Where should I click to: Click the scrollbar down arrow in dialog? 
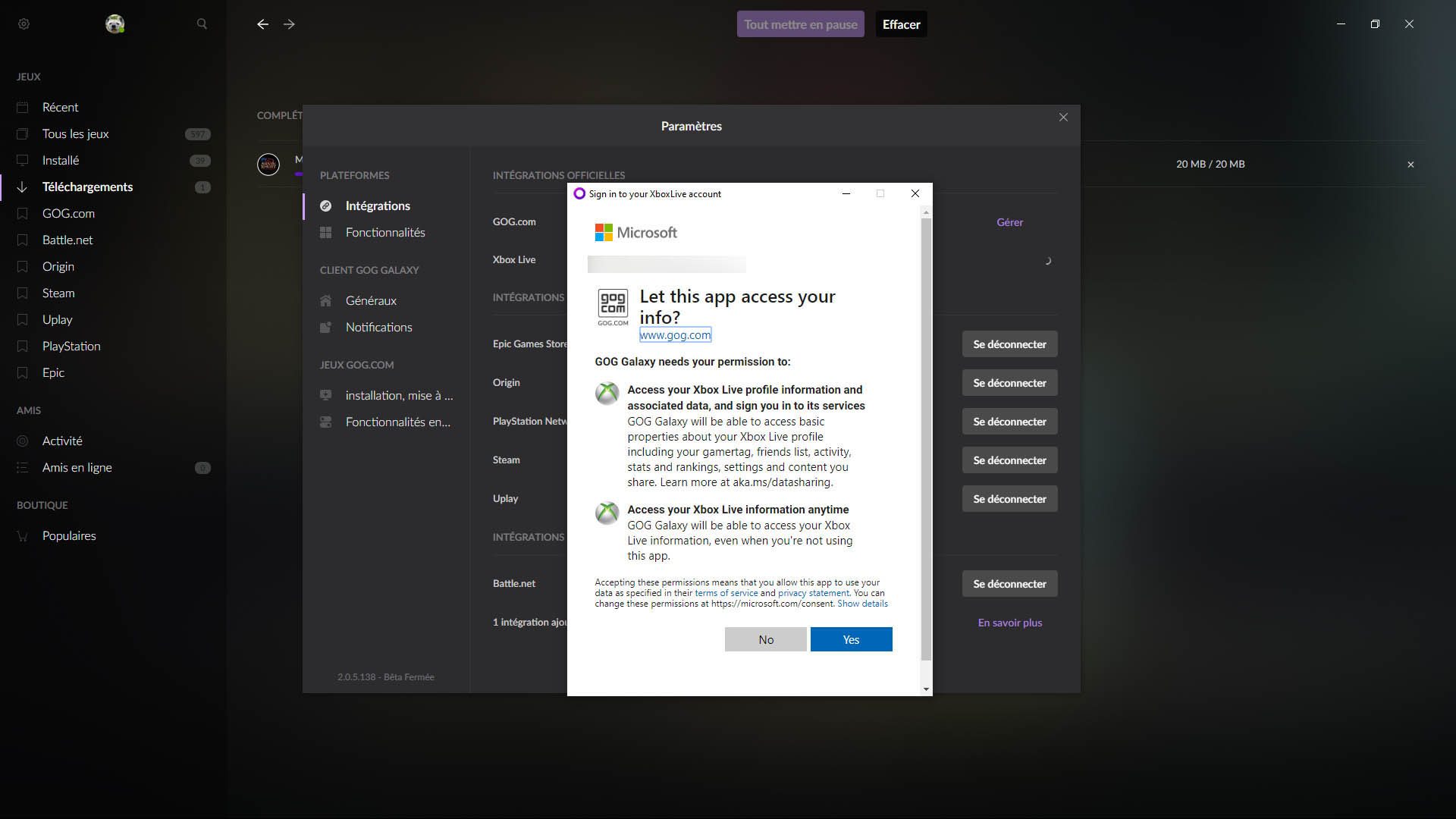pyautogui.click(x=926, y=689)
